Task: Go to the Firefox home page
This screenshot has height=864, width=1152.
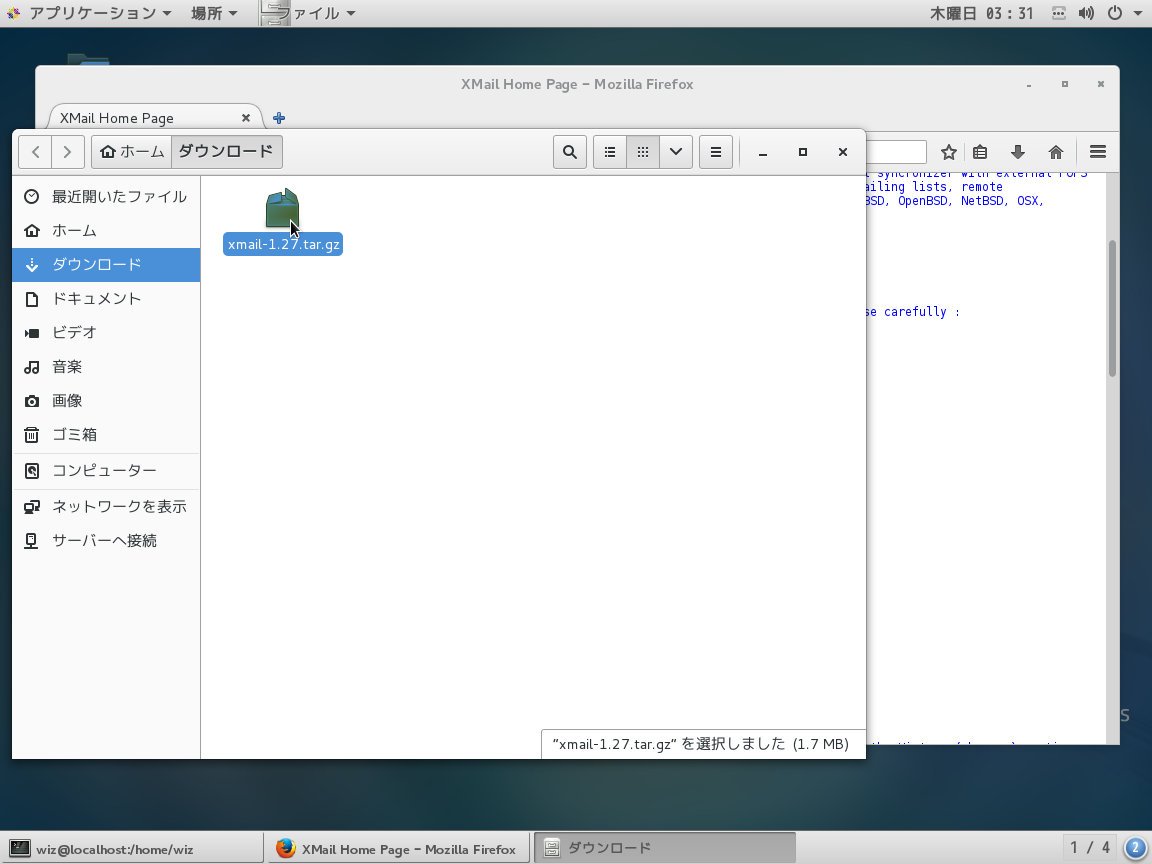Action: coord(1056,152)
